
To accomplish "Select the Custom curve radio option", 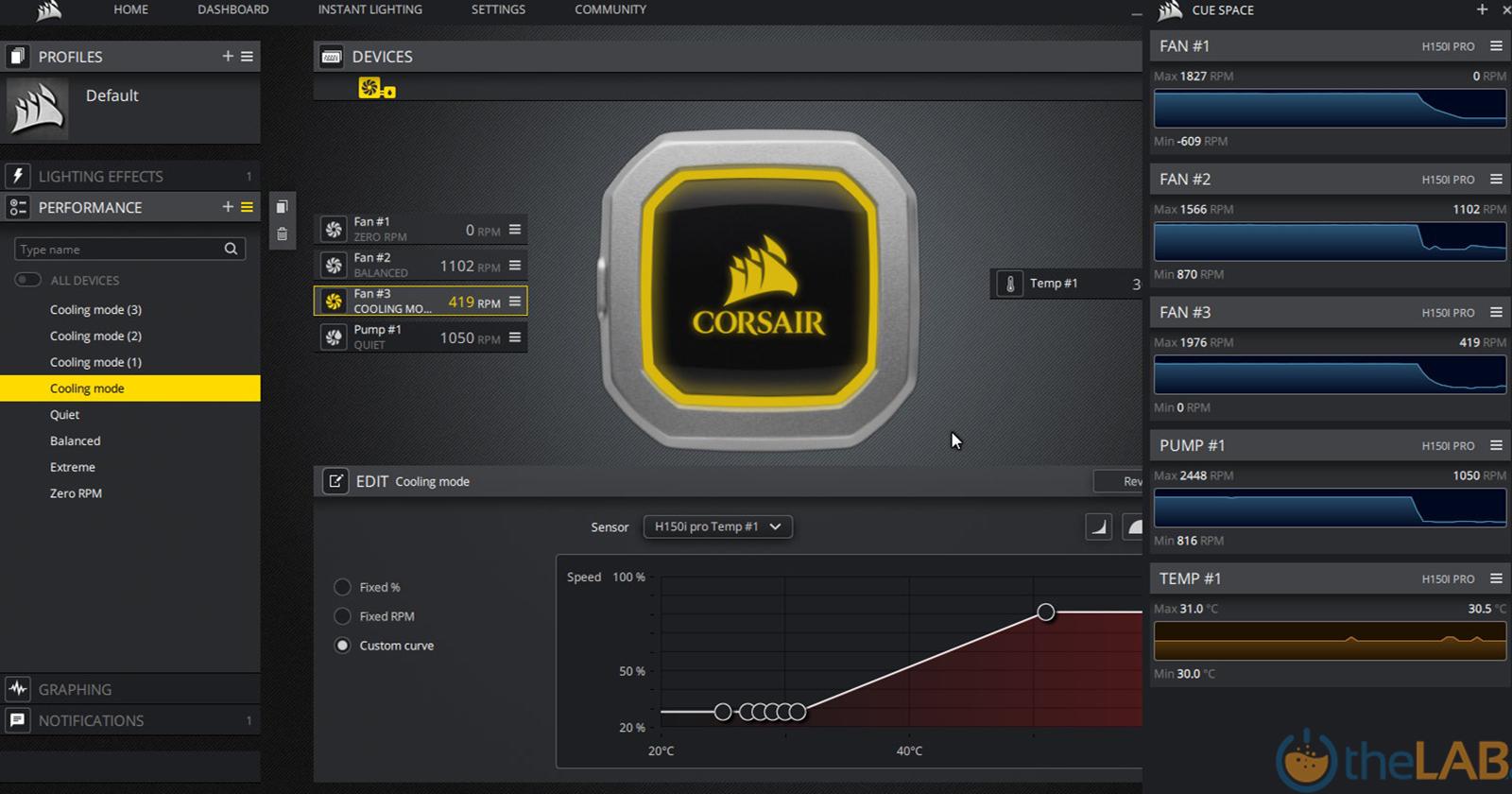I will pos(342,646).
